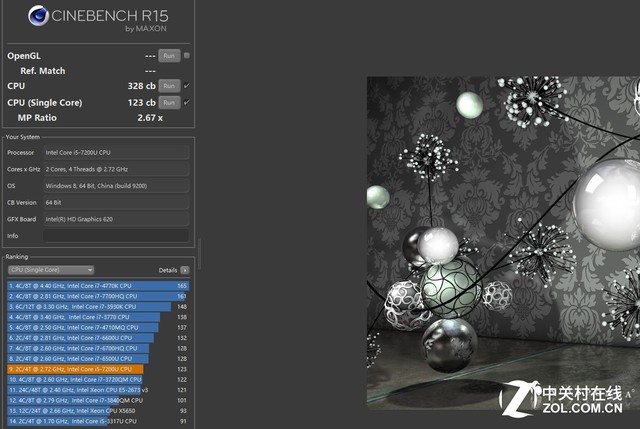Click into the Info text field

(115, 236)
